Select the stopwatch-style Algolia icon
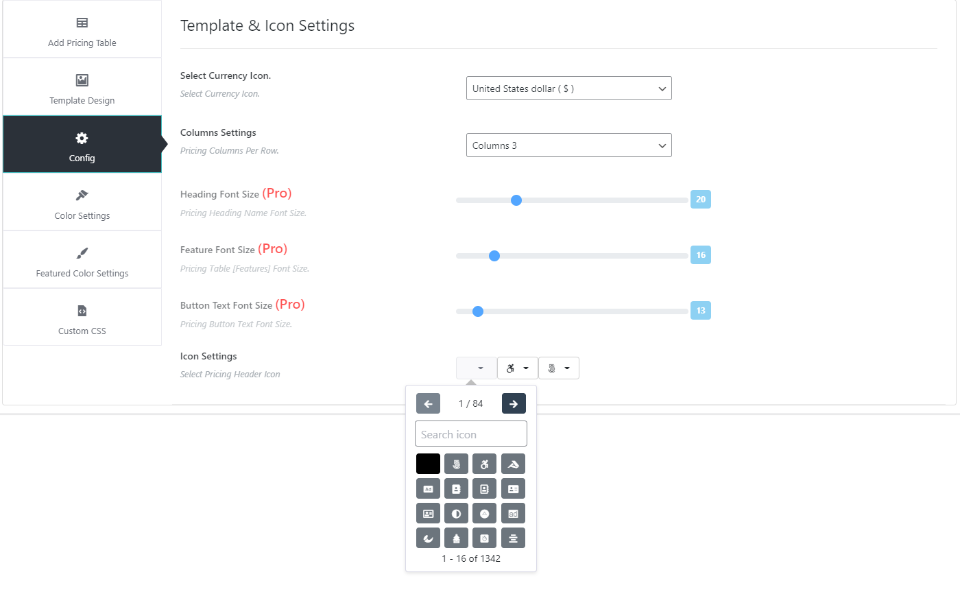Viewport: 960px width, 592px height. 485,538
